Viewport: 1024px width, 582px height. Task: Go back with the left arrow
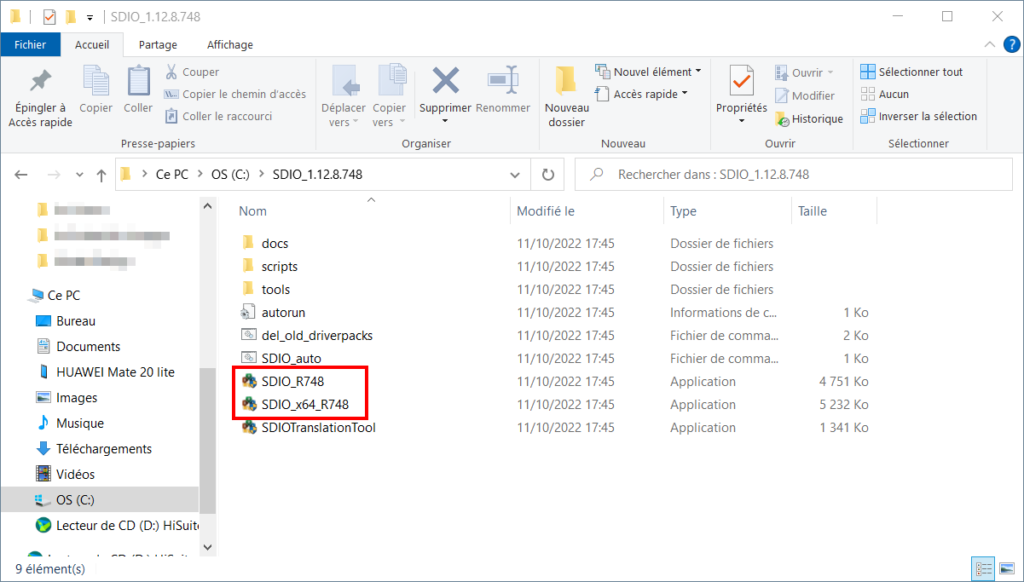(21, 174)
